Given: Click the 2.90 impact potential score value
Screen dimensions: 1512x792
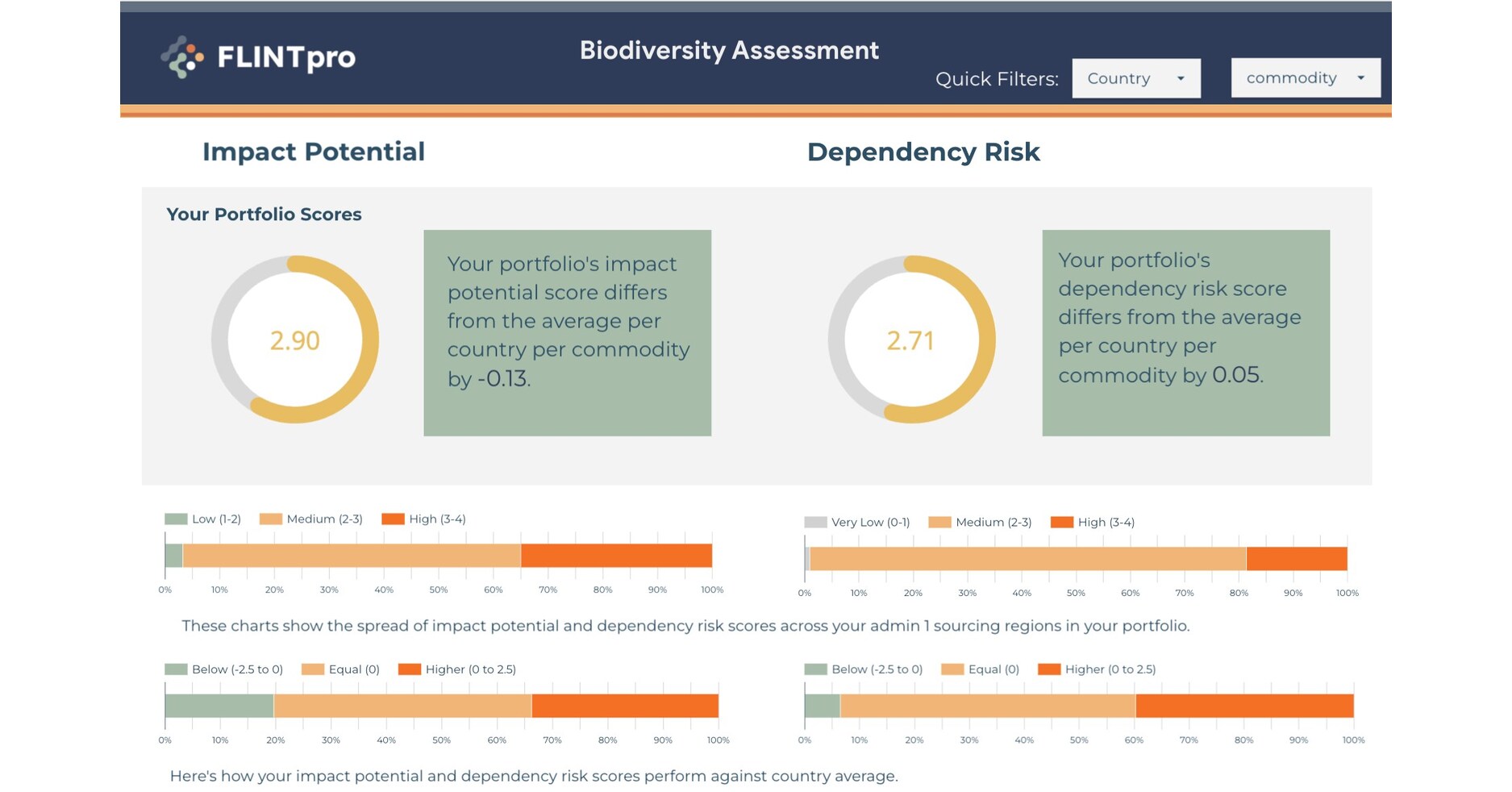Looking at the screenshot, I should click(295, 340).
